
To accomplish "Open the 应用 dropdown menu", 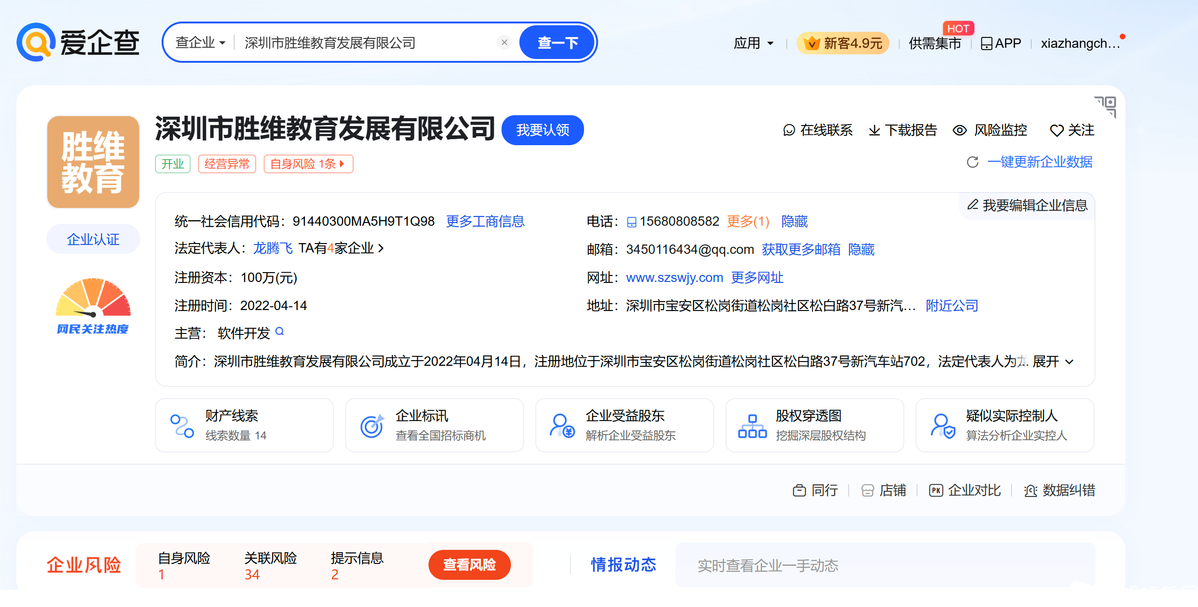I will [x=753, y=44].
